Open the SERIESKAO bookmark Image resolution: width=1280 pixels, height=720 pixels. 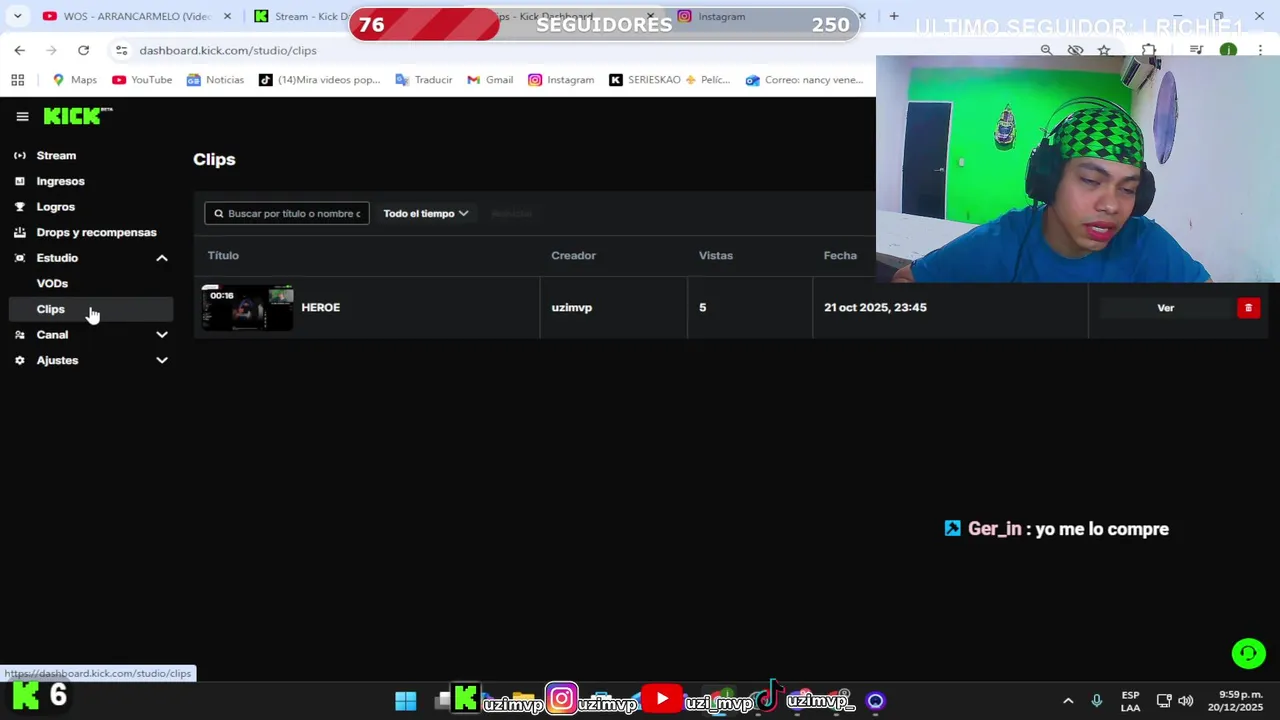670,80
